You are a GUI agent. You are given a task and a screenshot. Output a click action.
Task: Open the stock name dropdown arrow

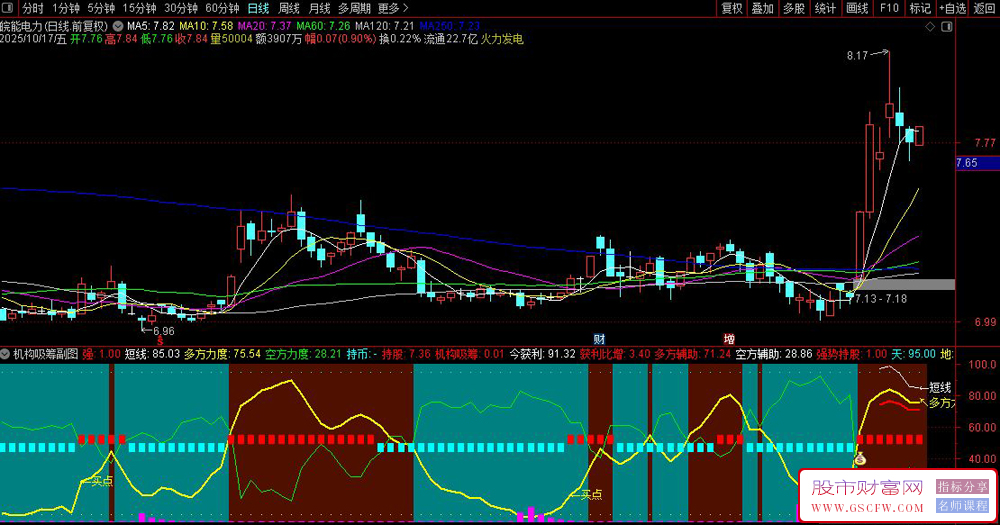point(120,26)
